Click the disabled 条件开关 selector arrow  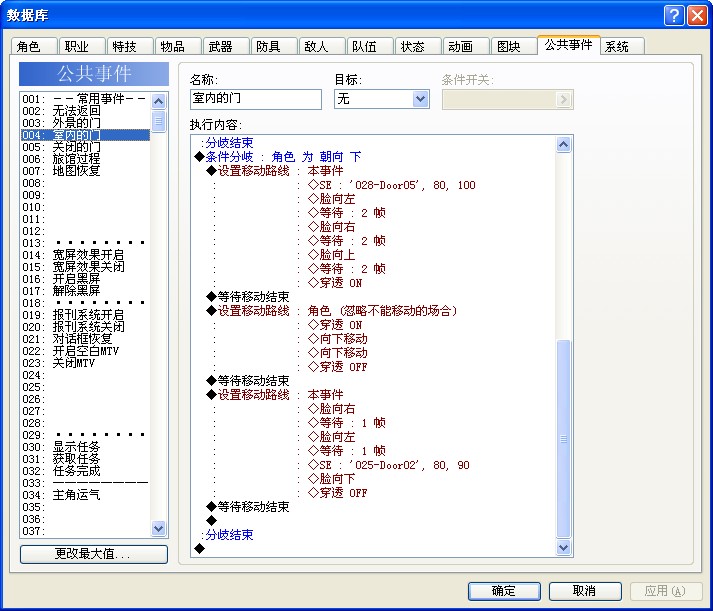[x=563, y=99]
